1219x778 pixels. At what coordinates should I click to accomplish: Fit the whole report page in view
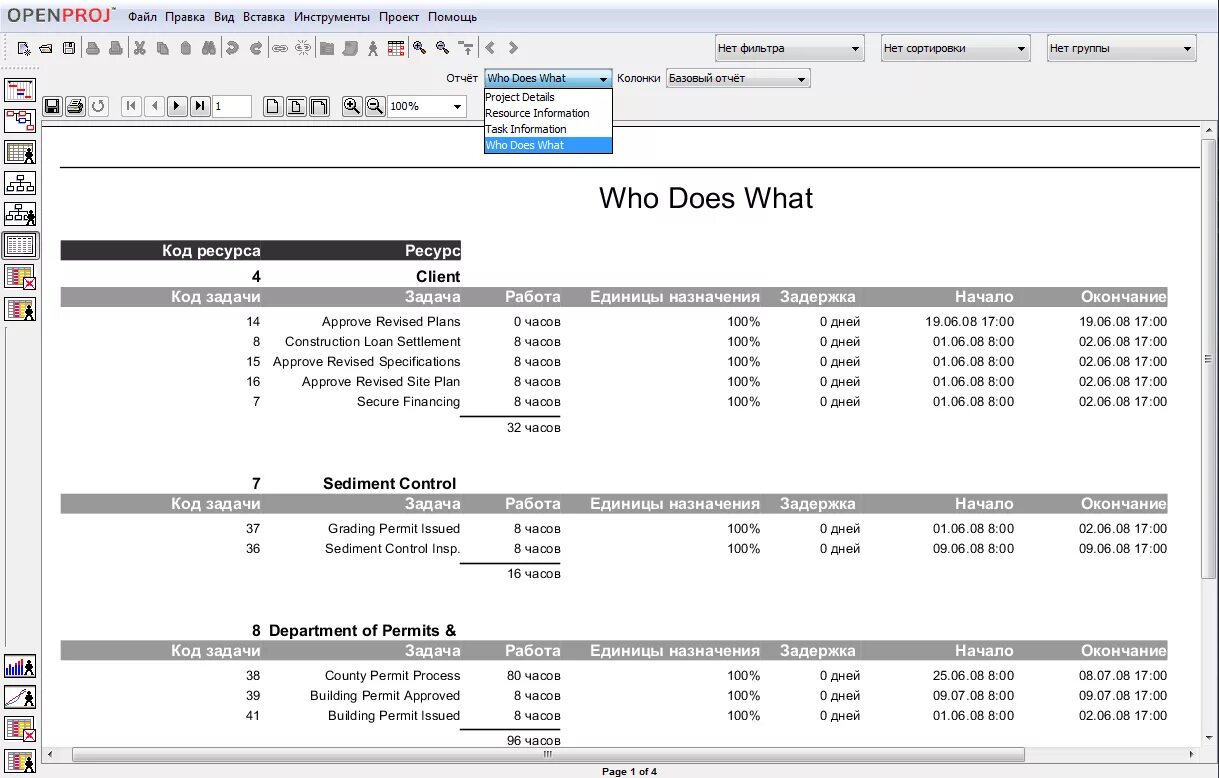pyautogui.click(x=296, y=106)
